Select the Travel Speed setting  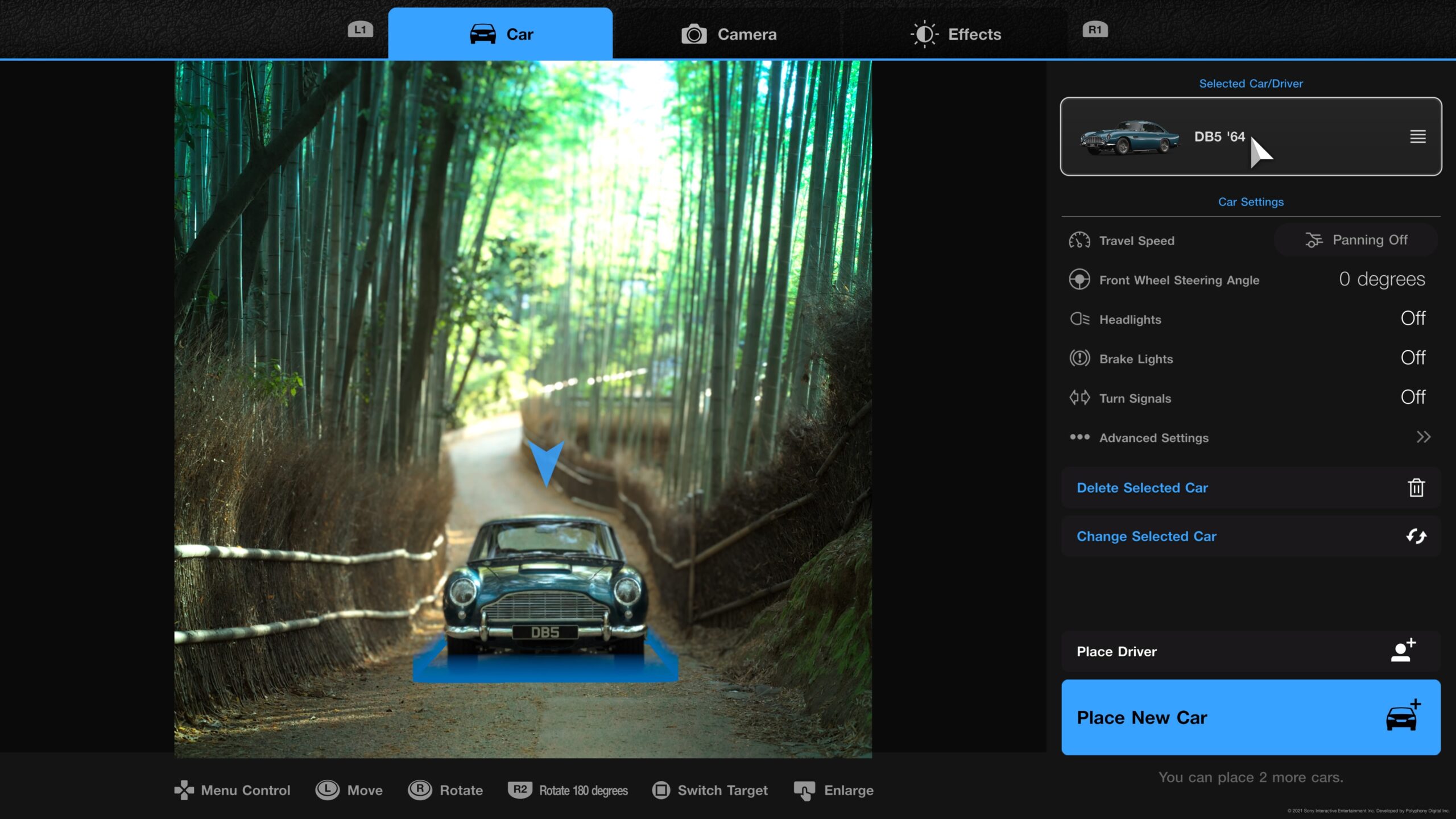pyautogui.click(x=1136, y=241)
